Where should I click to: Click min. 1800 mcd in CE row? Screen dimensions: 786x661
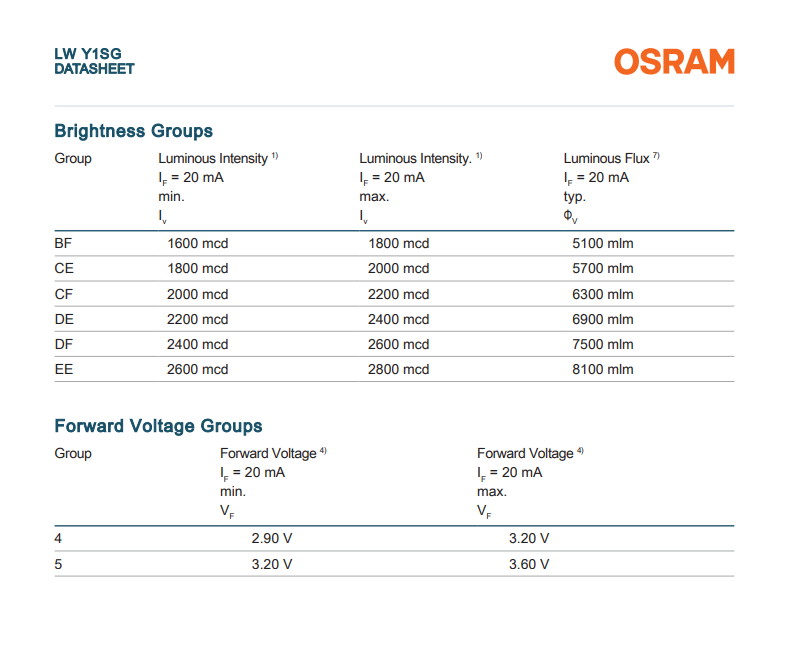pos(198,269)
